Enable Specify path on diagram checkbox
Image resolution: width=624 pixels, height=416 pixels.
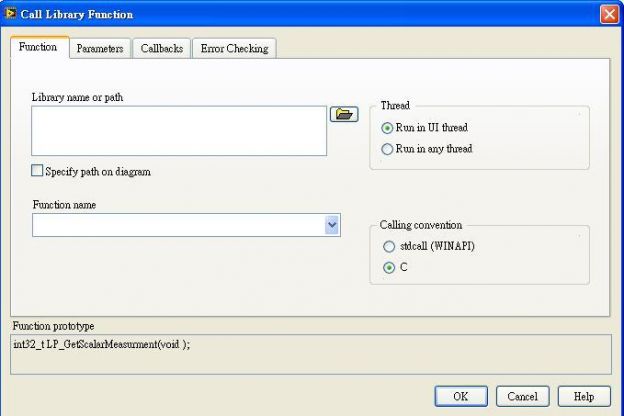pos(37,170)
